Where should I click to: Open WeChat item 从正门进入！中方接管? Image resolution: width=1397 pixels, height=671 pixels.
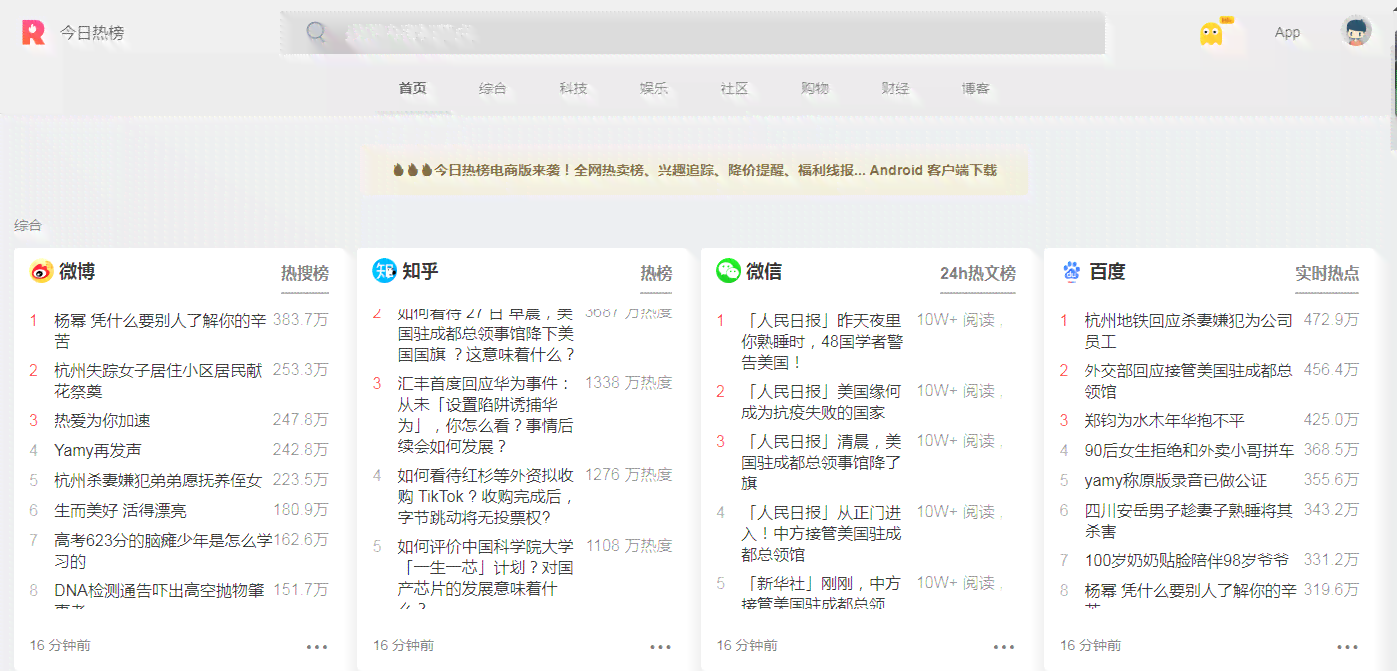click(821, 533)
